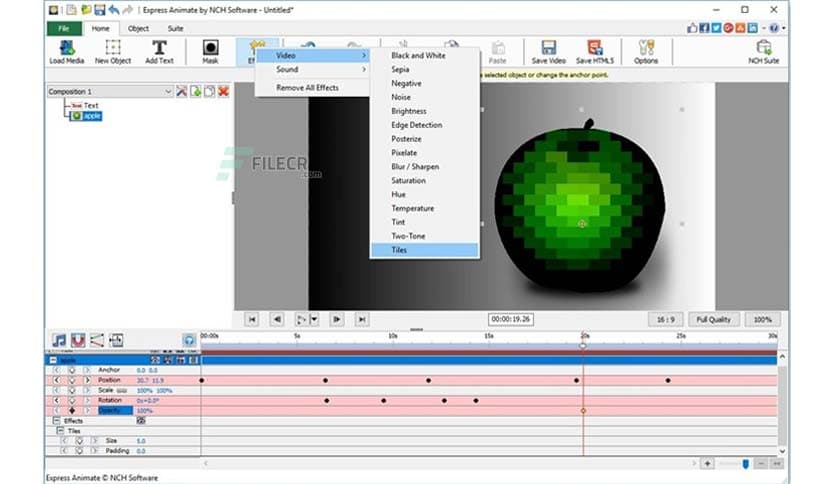The height and width of the screenshot is (484, 836).
Task: Switch to the Object tab
Action: click(138, 28)
